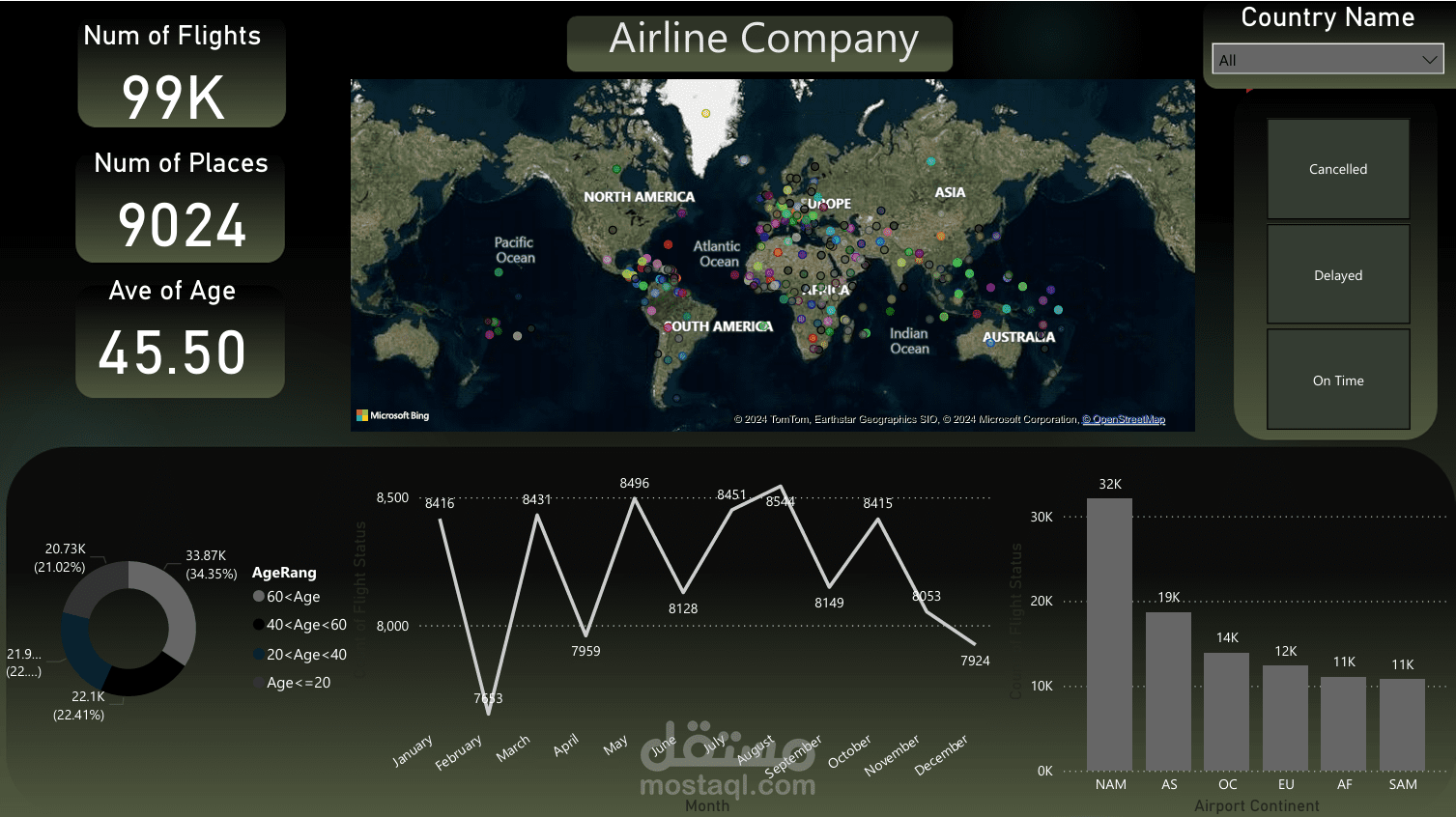The width and height of the screenshot is (1456, 817).
Task: Click the 7924 December data label
Action: point(975,661)
